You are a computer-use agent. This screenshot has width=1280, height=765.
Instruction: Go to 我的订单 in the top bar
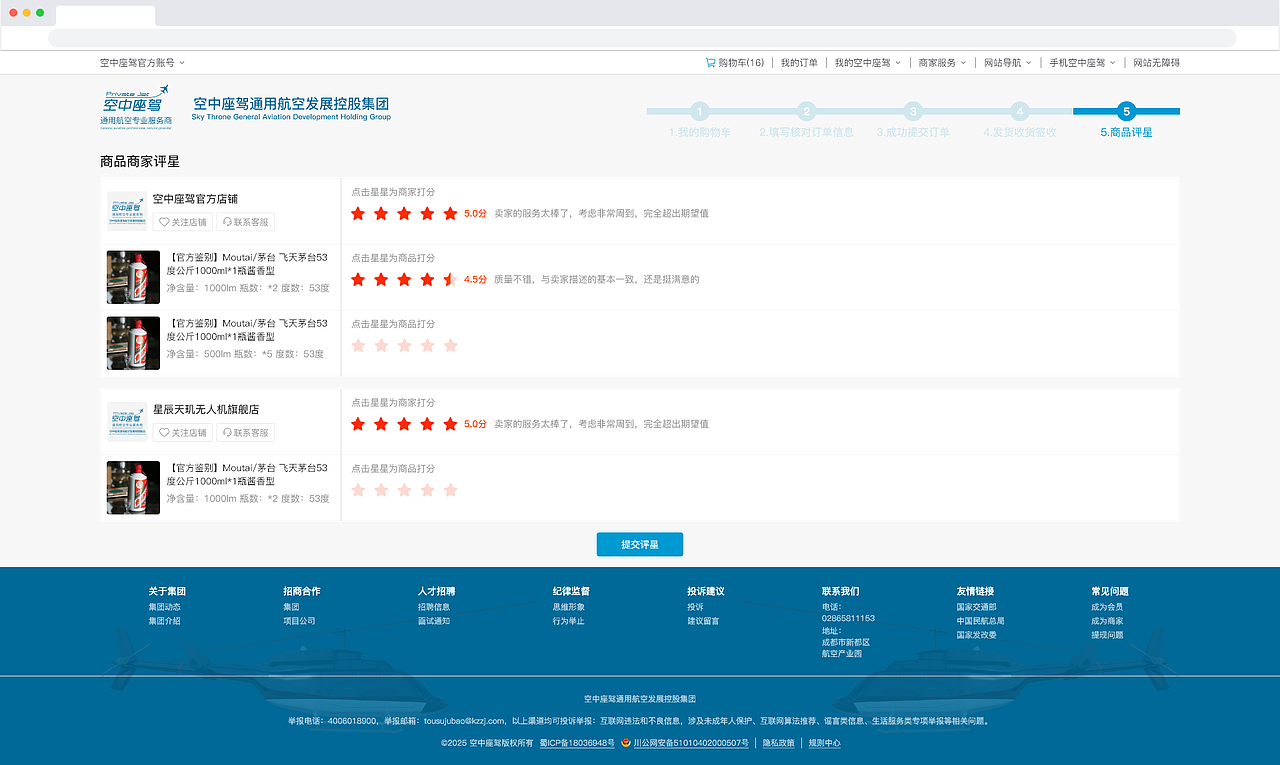click(799, 62)
